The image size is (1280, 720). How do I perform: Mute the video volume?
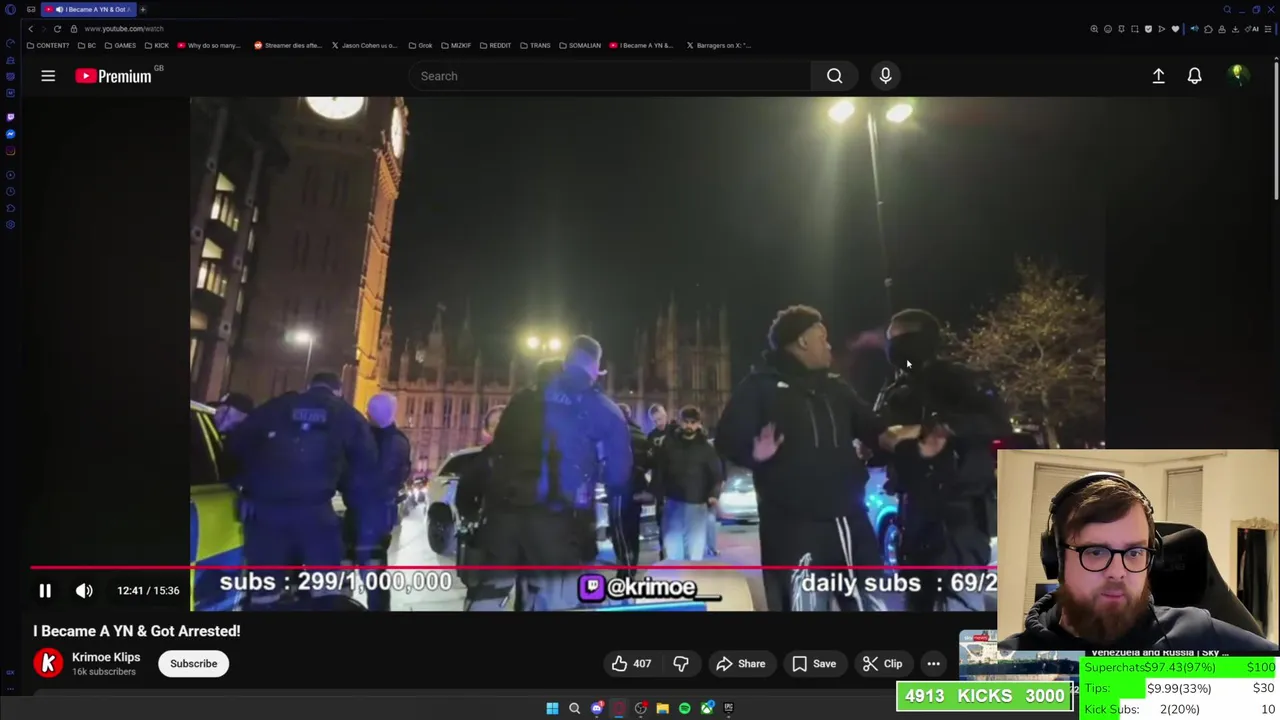[x=84, y=591]
